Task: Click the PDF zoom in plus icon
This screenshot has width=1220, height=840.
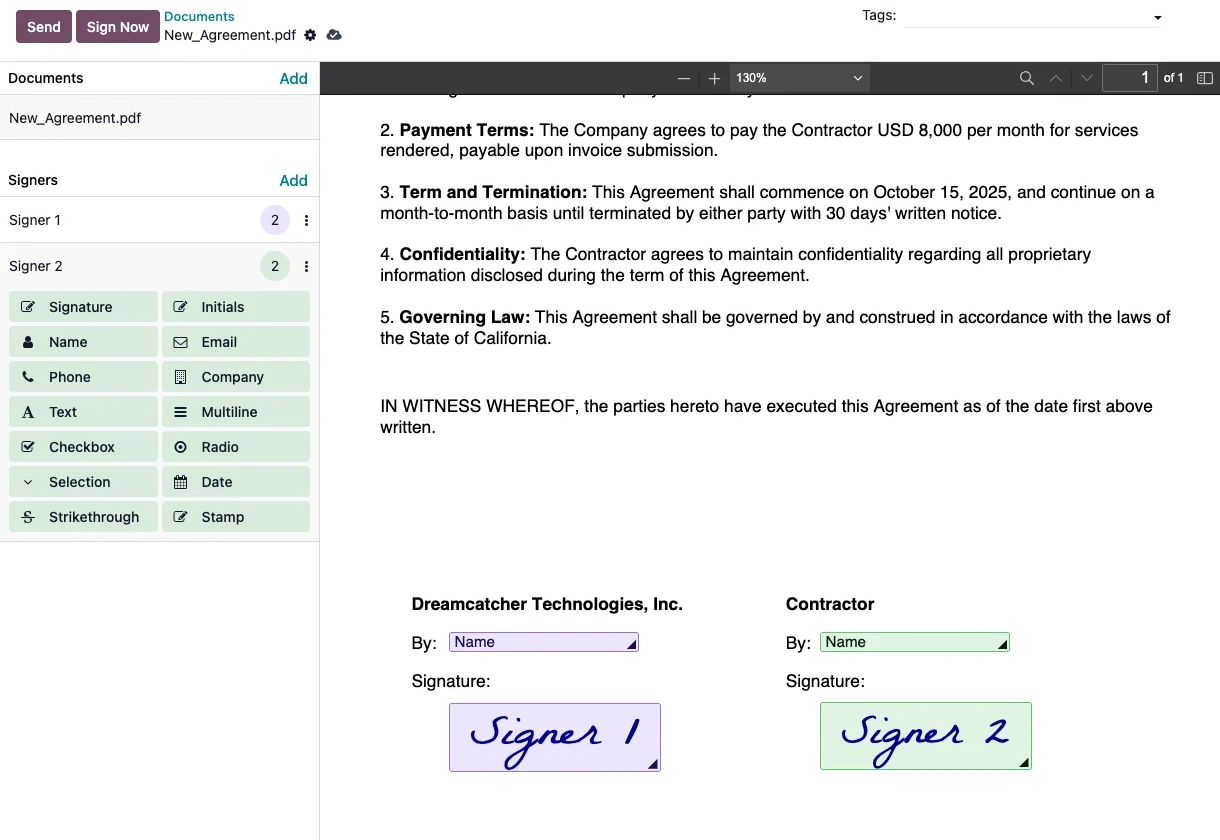Action: (x=714, y=78)
